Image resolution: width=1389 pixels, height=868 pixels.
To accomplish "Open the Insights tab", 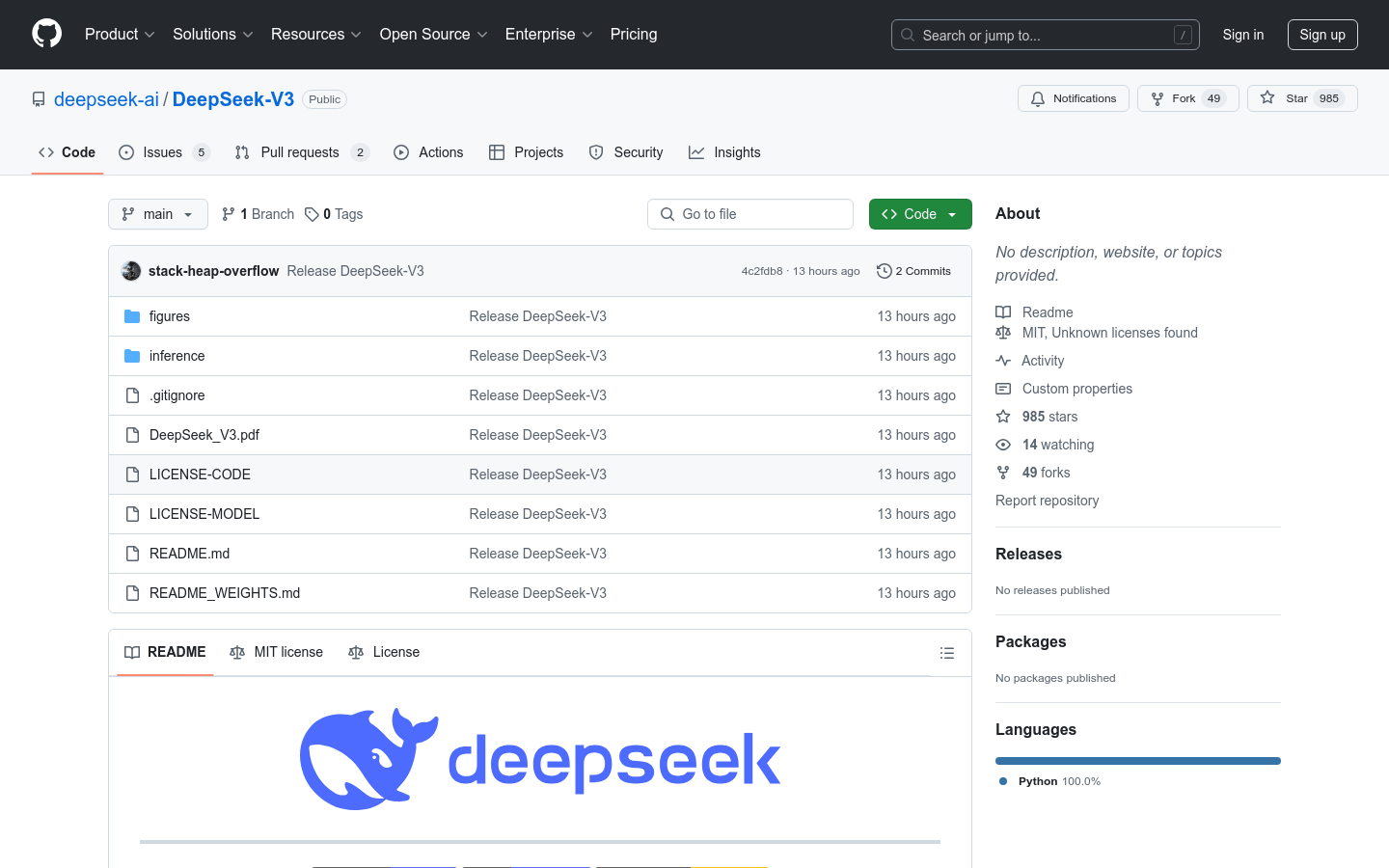I will pos(724,152).
